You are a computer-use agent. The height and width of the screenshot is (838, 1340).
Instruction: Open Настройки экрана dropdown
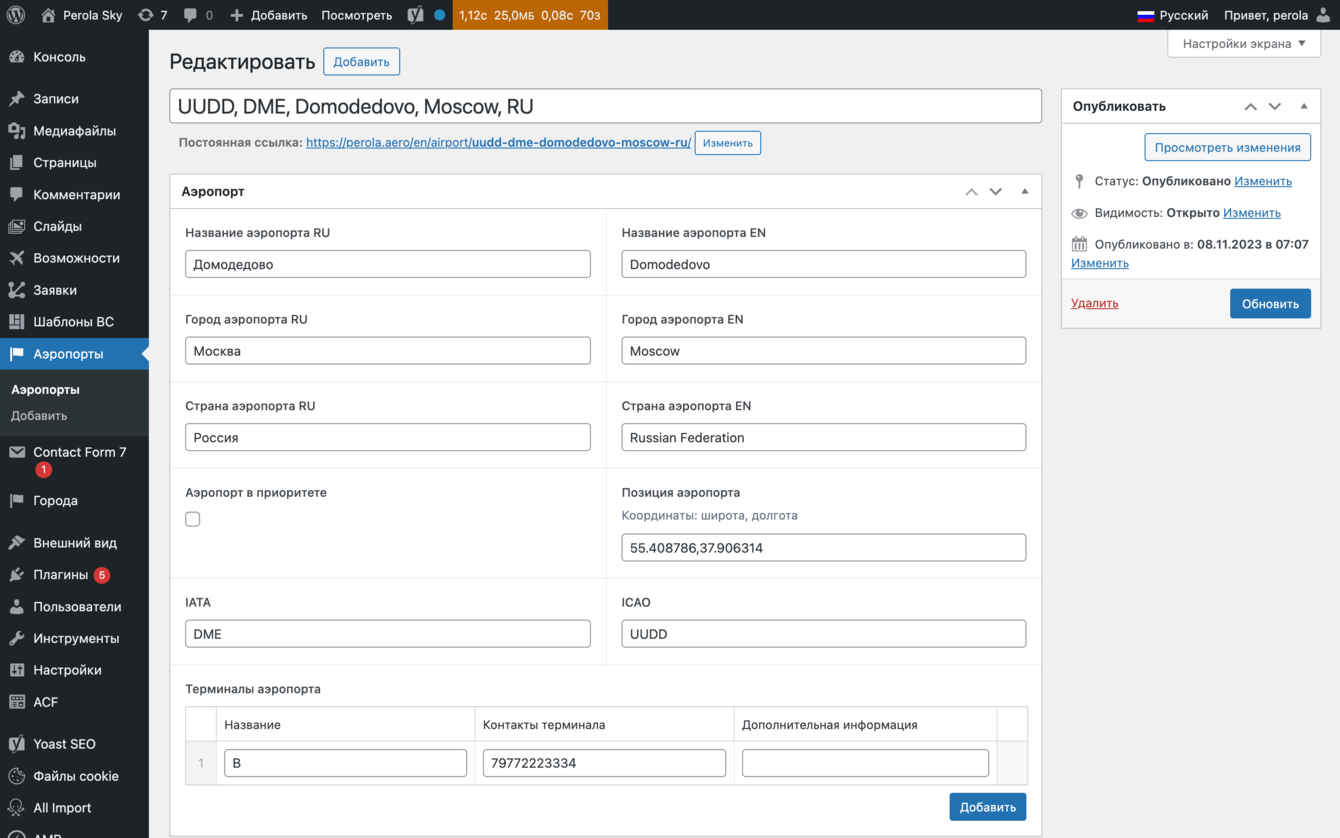click(1243, 44)
